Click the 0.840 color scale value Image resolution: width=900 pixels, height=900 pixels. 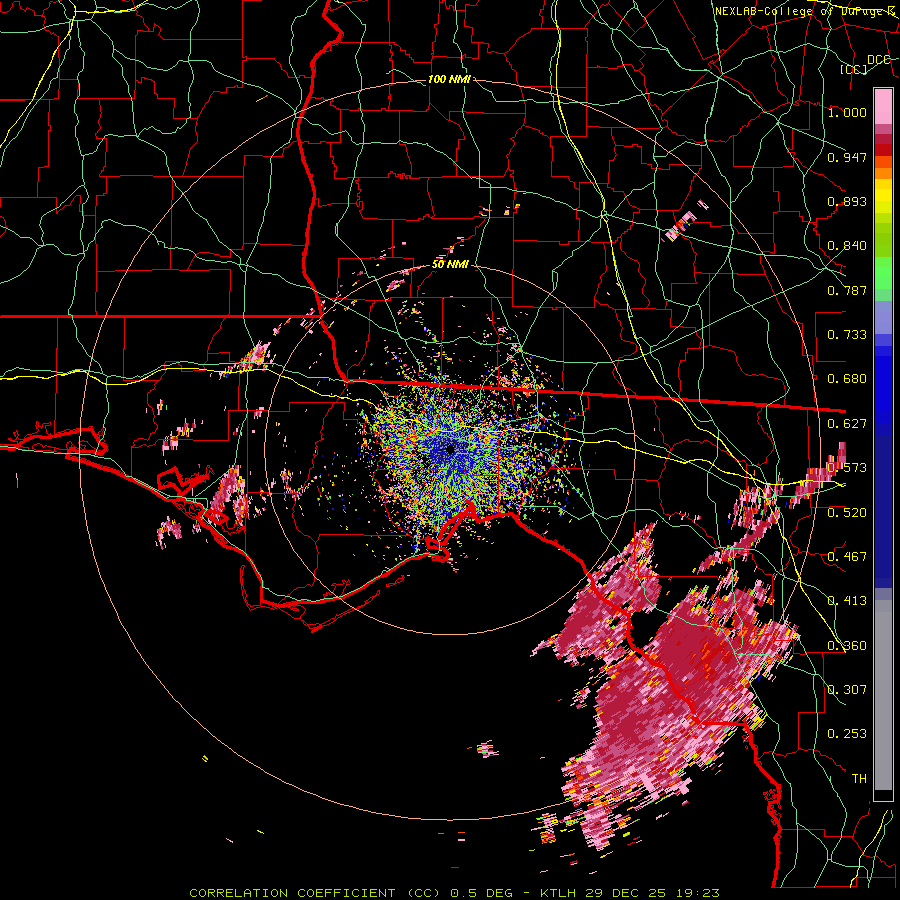pyautogui.click(x=847, y=246)
